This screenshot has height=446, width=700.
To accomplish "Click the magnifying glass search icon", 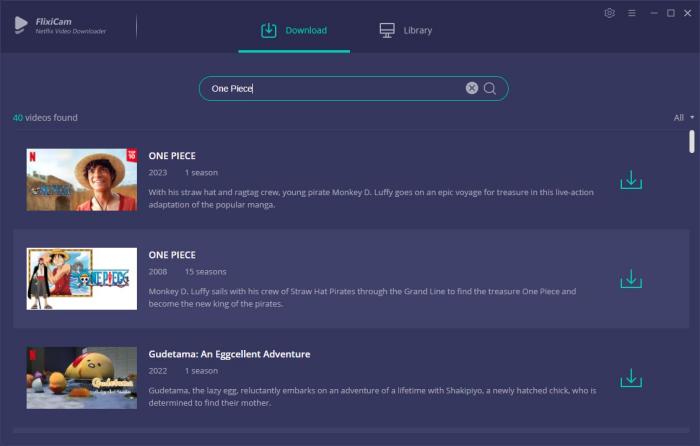I will (490, 88).
